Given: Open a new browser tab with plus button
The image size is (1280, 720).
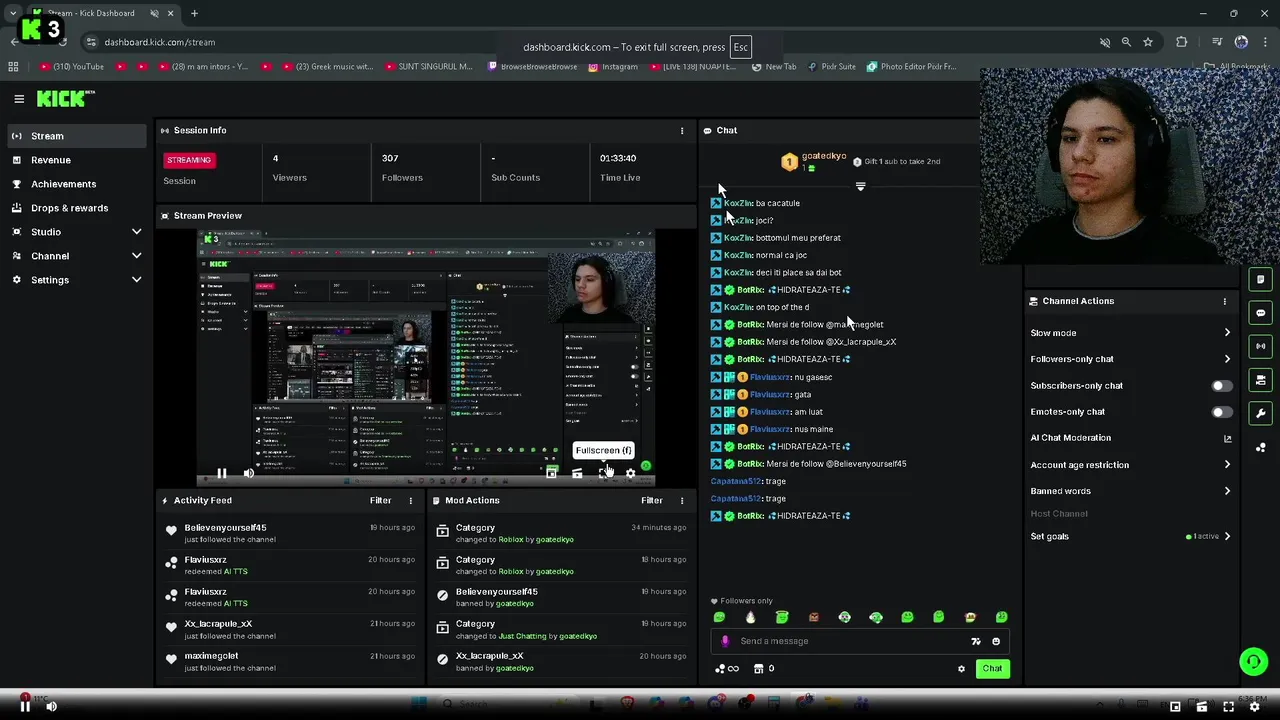Looking at the screenshot, I should tap(194, 14).
